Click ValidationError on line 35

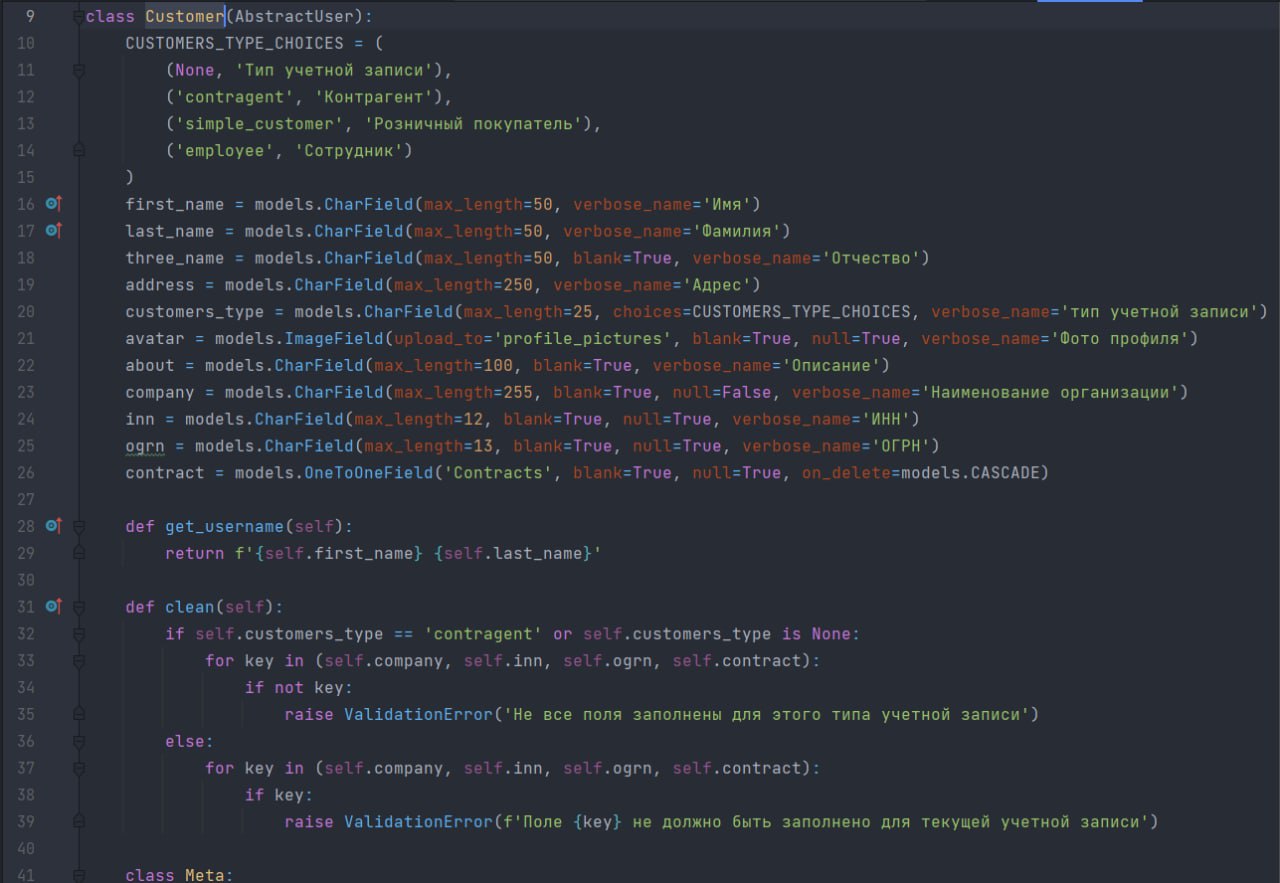tap(419, 714)
